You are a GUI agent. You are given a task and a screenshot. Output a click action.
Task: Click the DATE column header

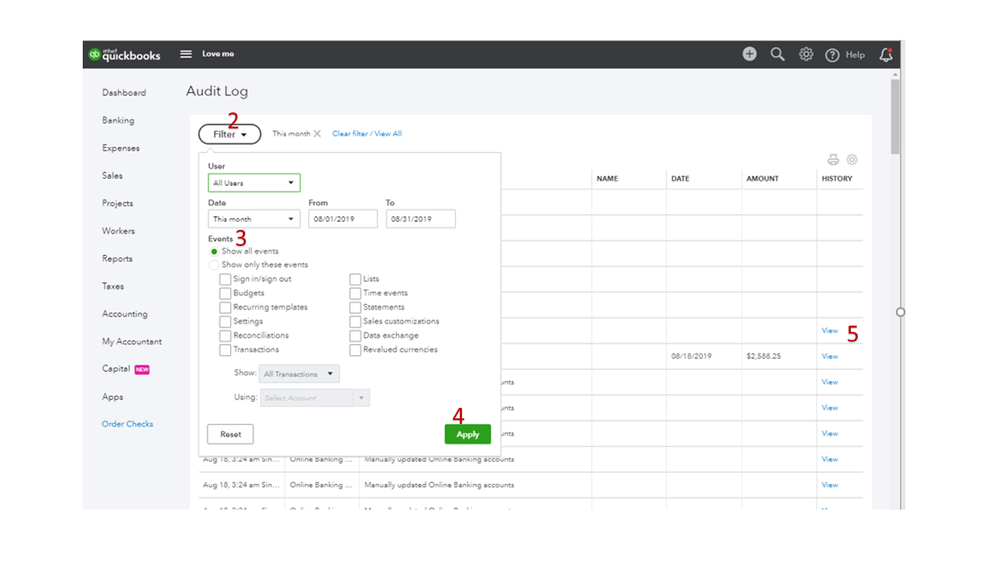point(680,179)
